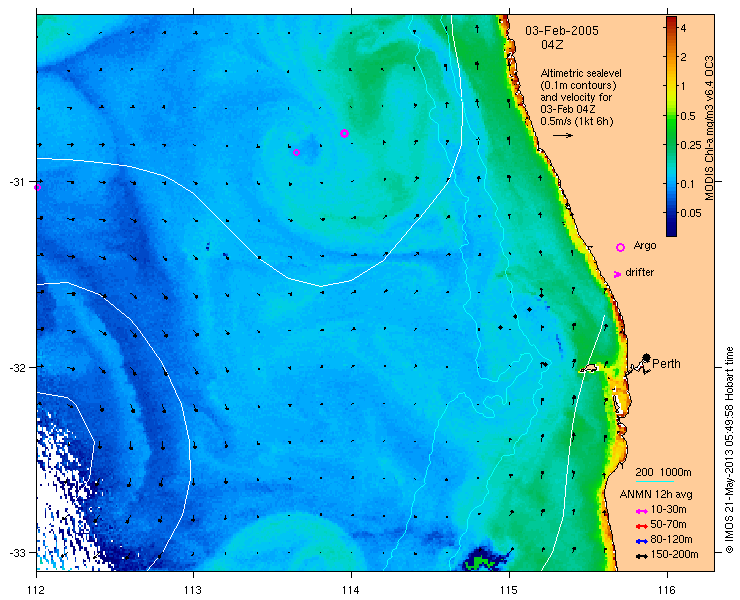
Task: Click the ANMN 12h avg heading
Action: click(656, 495)
